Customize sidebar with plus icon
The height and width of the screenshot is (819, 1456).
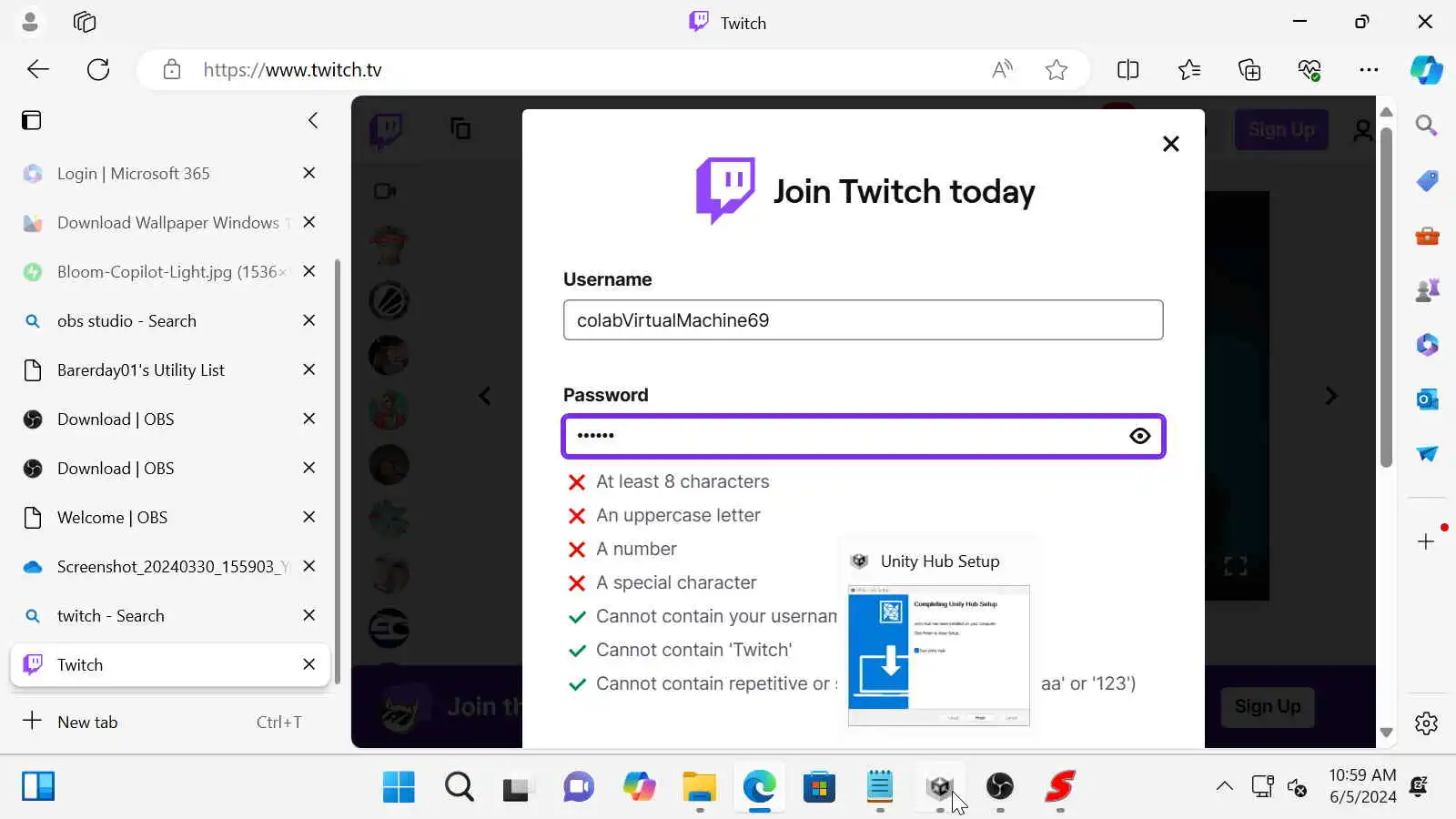pos(1426,541)
